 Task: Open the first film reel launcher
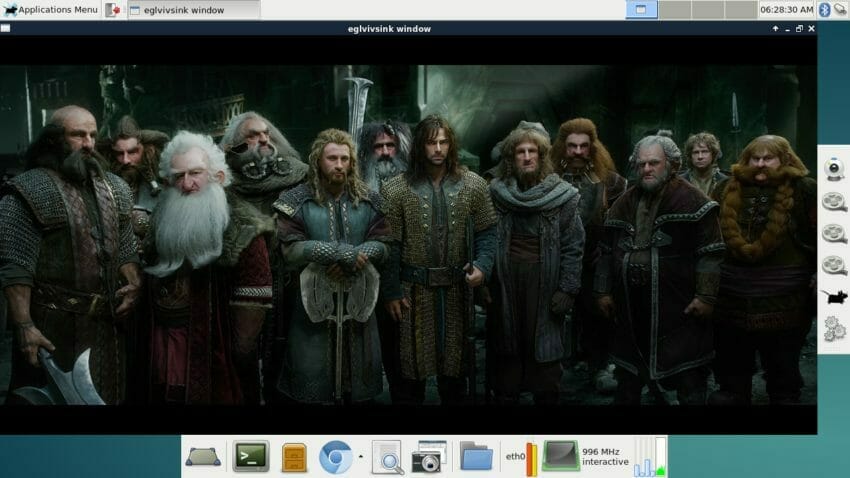[834, 202]
